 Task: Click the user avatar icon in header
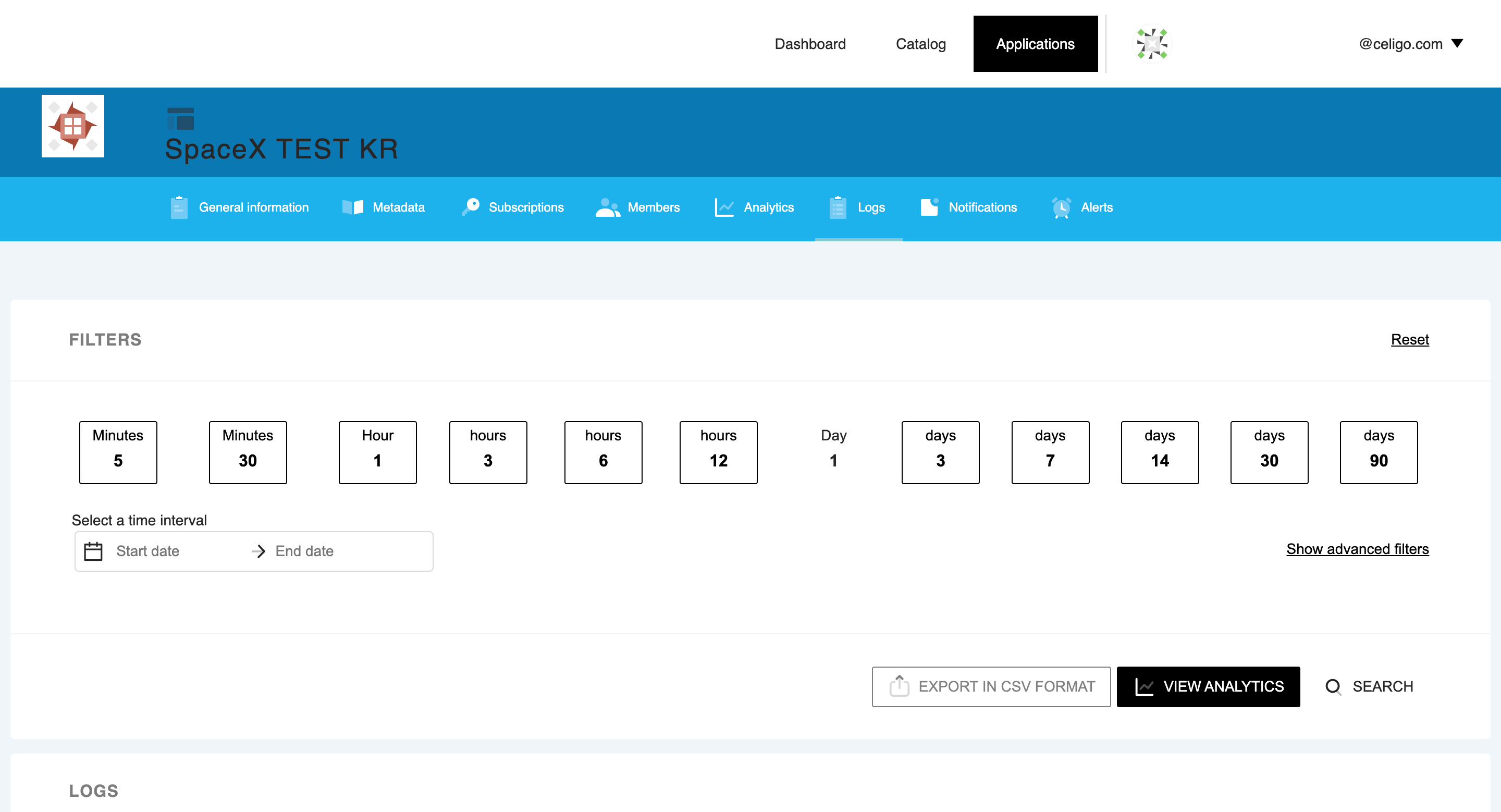pyautogui.click(x=1152, y=44)
